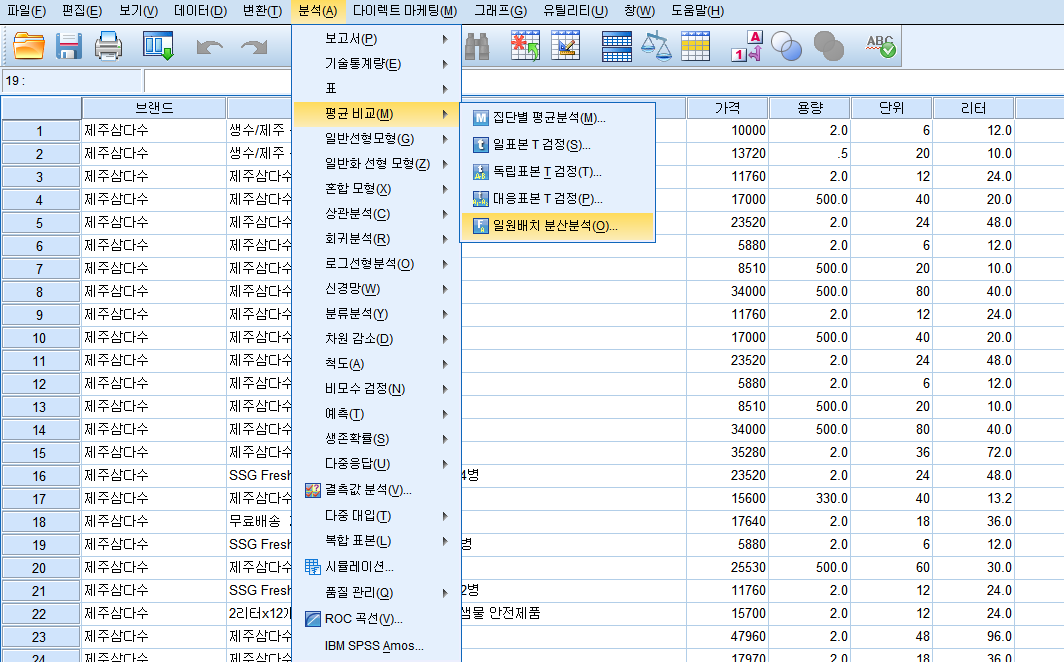
Task: Expand the 기술통계량(E) submenu
Action: pyautogui.click(x=377, y=64)
